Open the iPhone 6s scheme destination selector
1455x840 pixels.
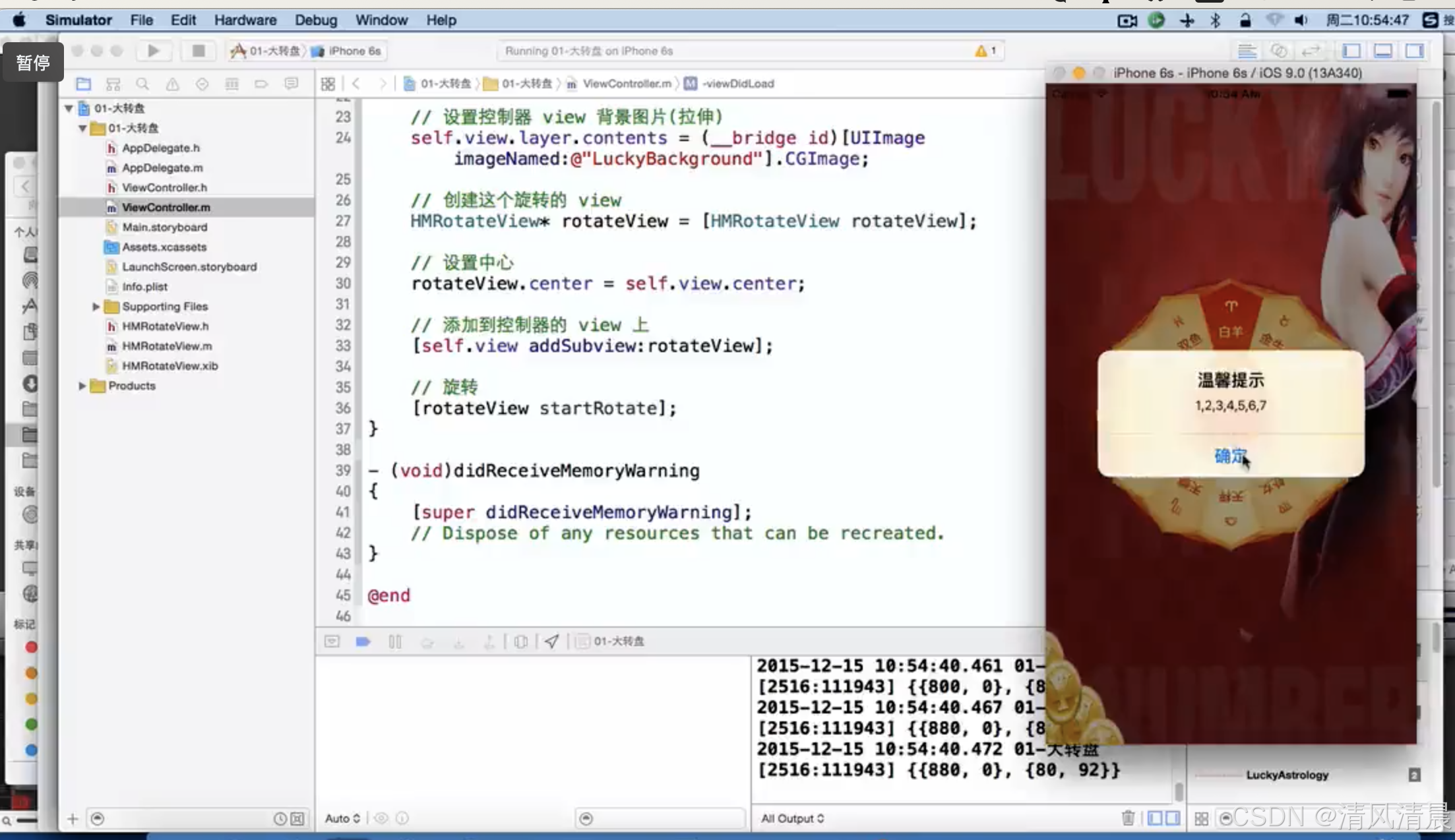(348, 51)
